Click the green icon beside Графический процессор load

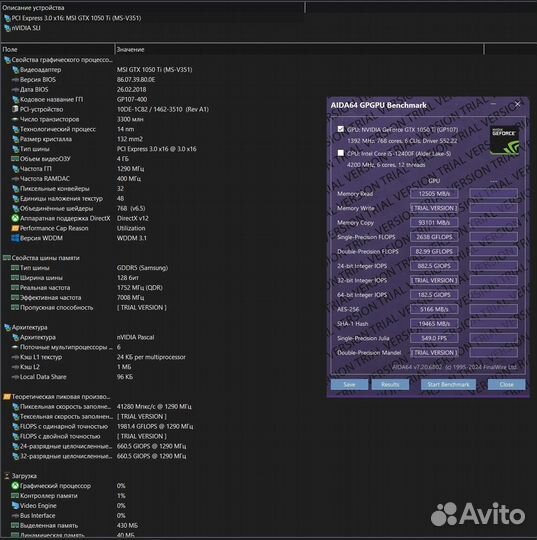tap(15, 486)
